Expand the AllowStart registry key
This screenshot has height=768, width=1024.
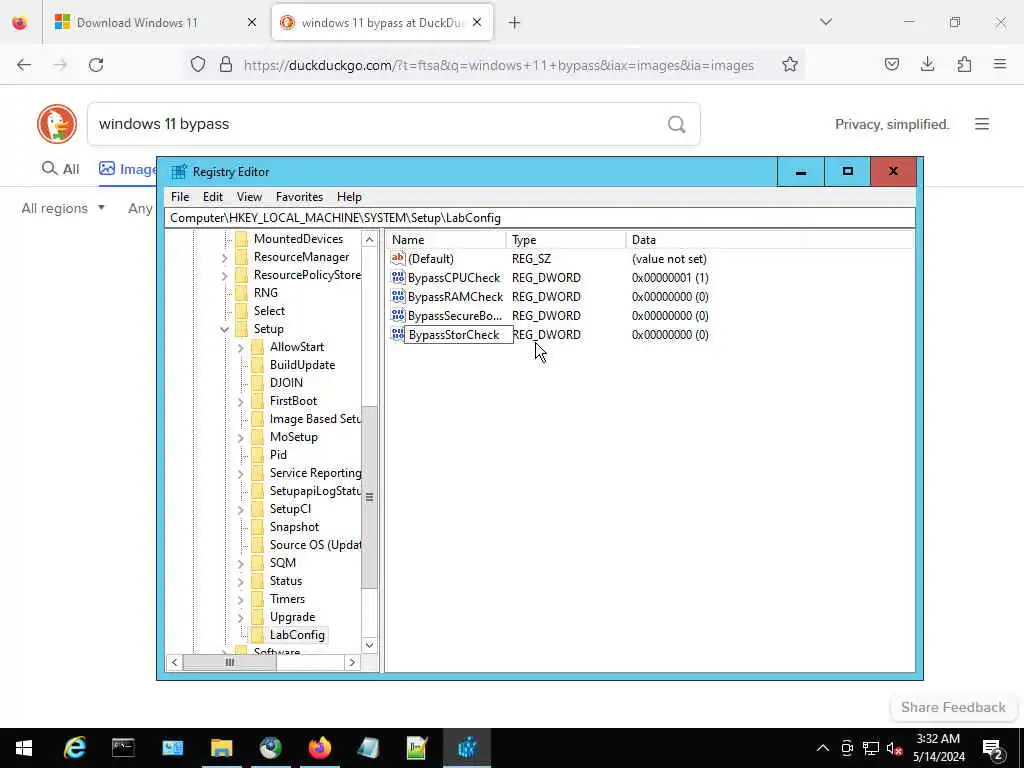tap(240, 347)
